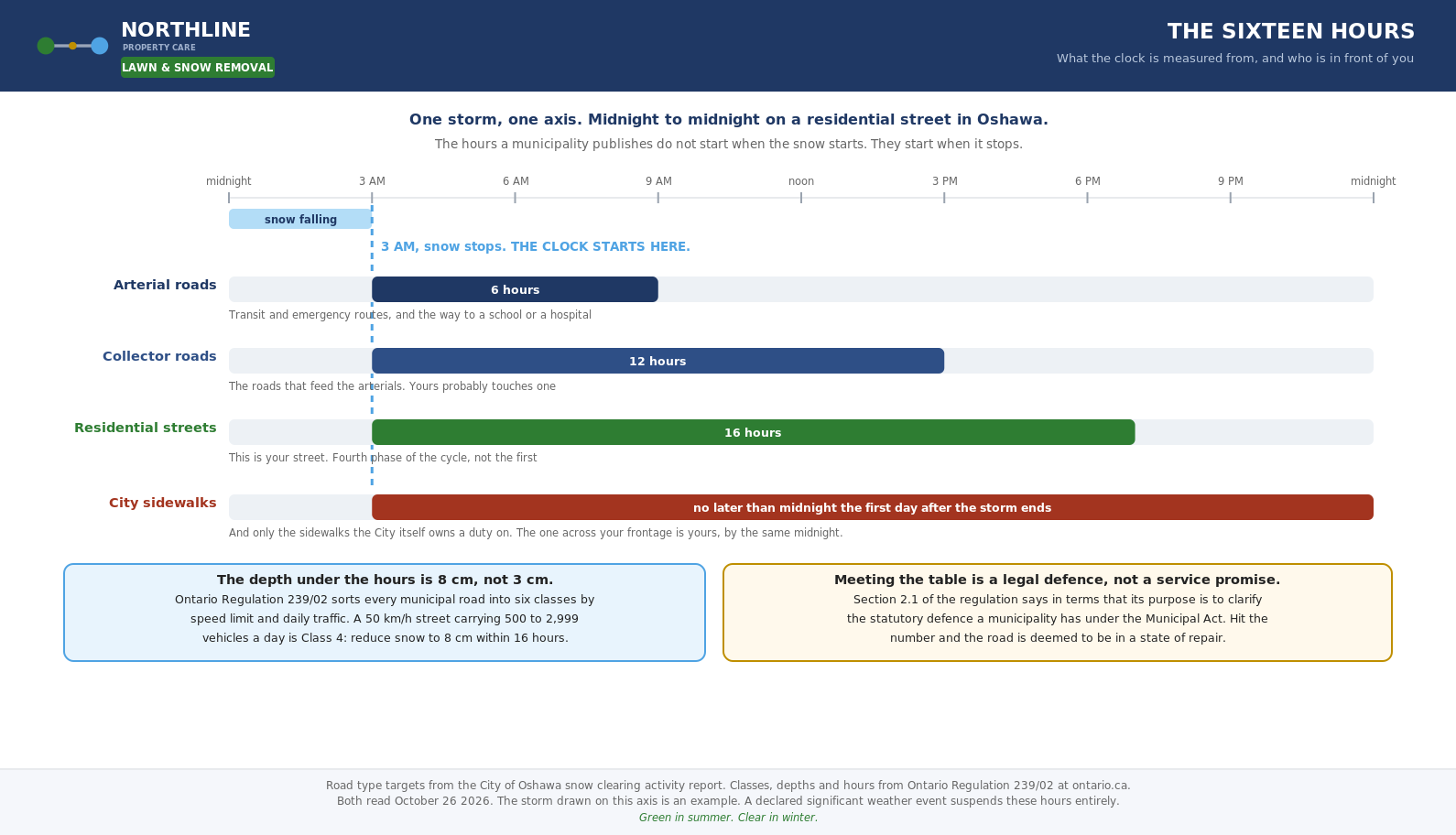Viewport: 1456px width, 835px height.
Task: Select the LAWN & SNOW REMOVAL badge
Action: coord(198,67)
